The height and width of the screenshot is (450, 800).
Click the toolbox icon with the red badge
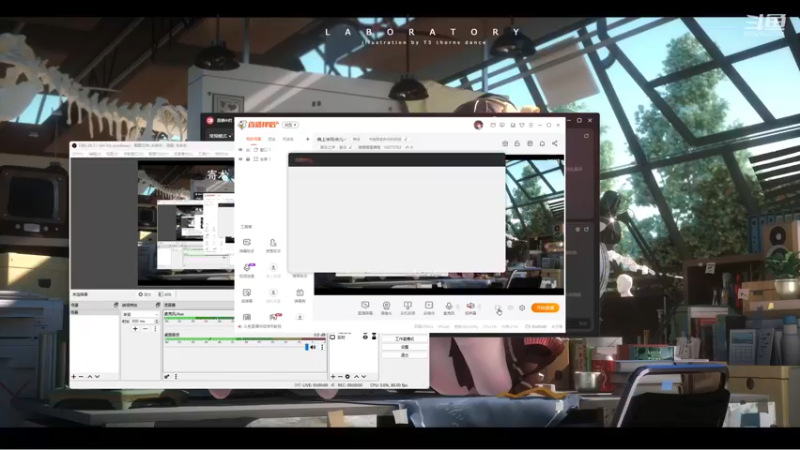point(274,317)
